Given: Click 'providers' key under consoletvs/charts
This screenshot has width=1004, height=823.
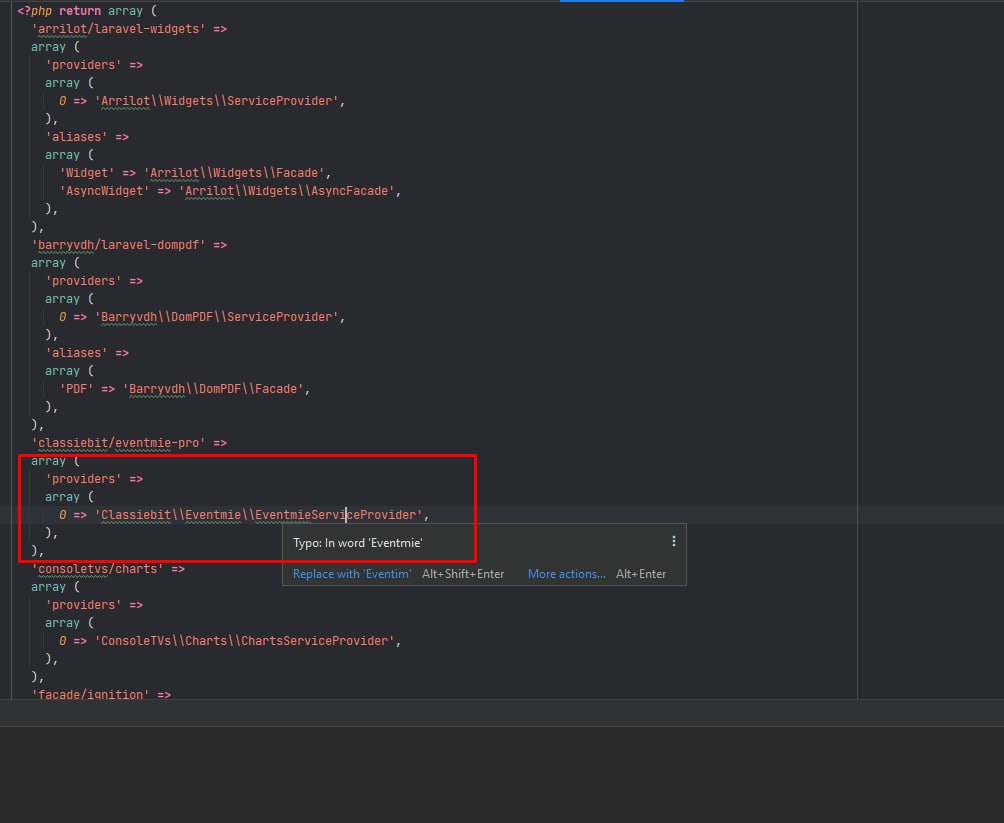Looking at the screenshot, I should [x=83, y=605].
